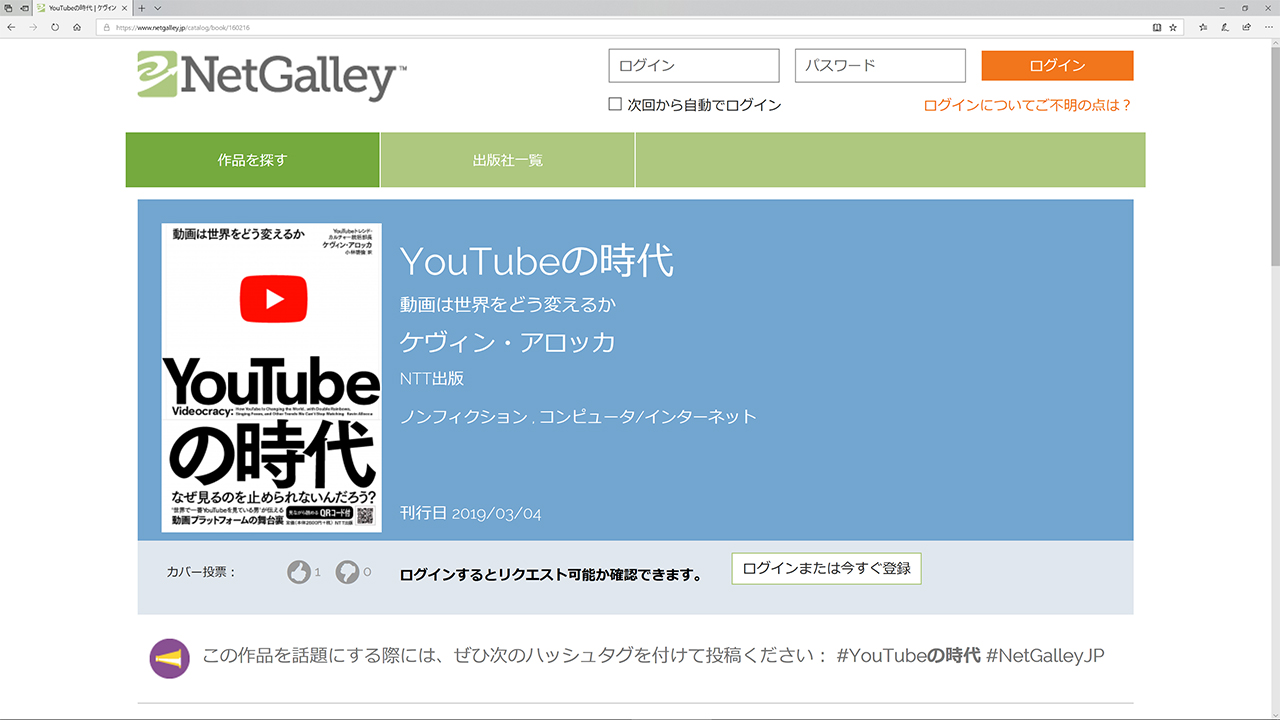Click the YouTubeの時代 book title

coord(537,261)
